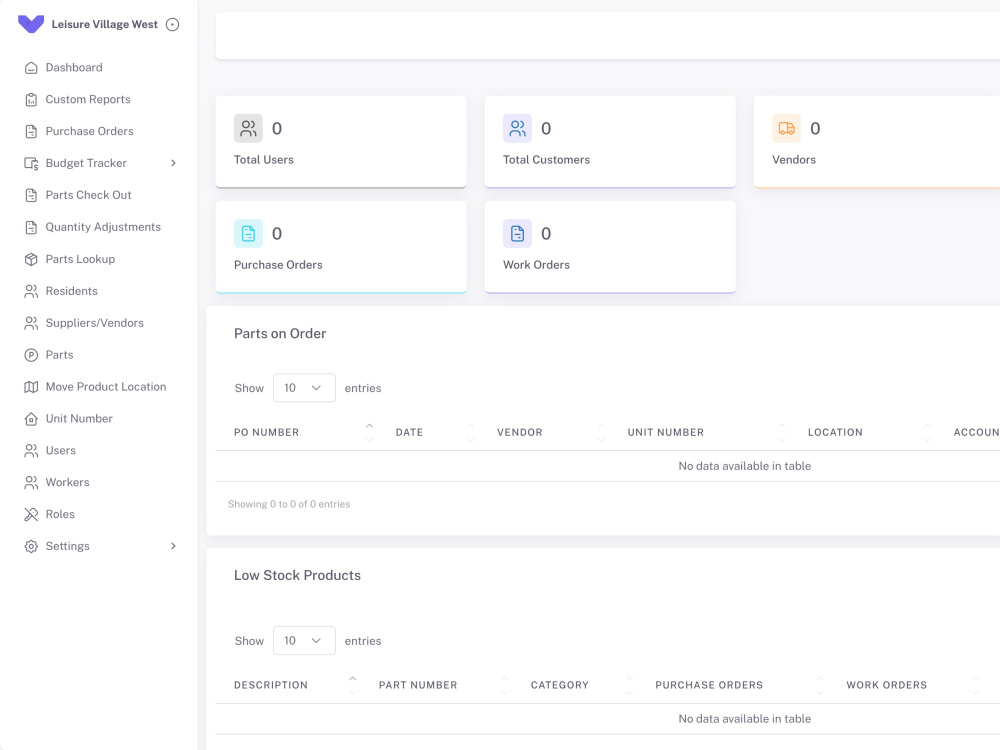The height and width of the screenshot is (750, 1000).
Task: Sort by Part Number column arrows
Action: pyautogui.click(x=504, y=685)
